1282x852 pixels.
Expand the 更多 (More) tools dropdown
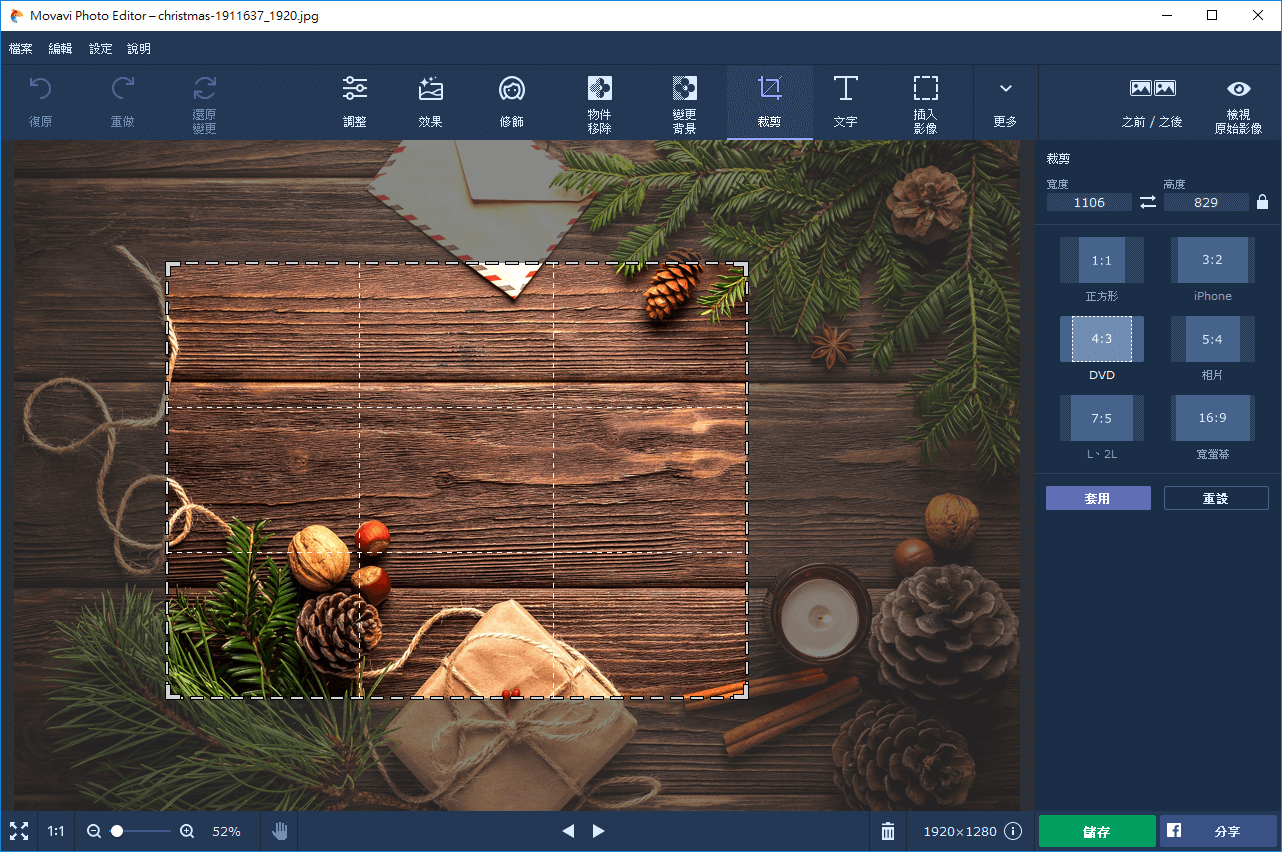point(1005,102)
